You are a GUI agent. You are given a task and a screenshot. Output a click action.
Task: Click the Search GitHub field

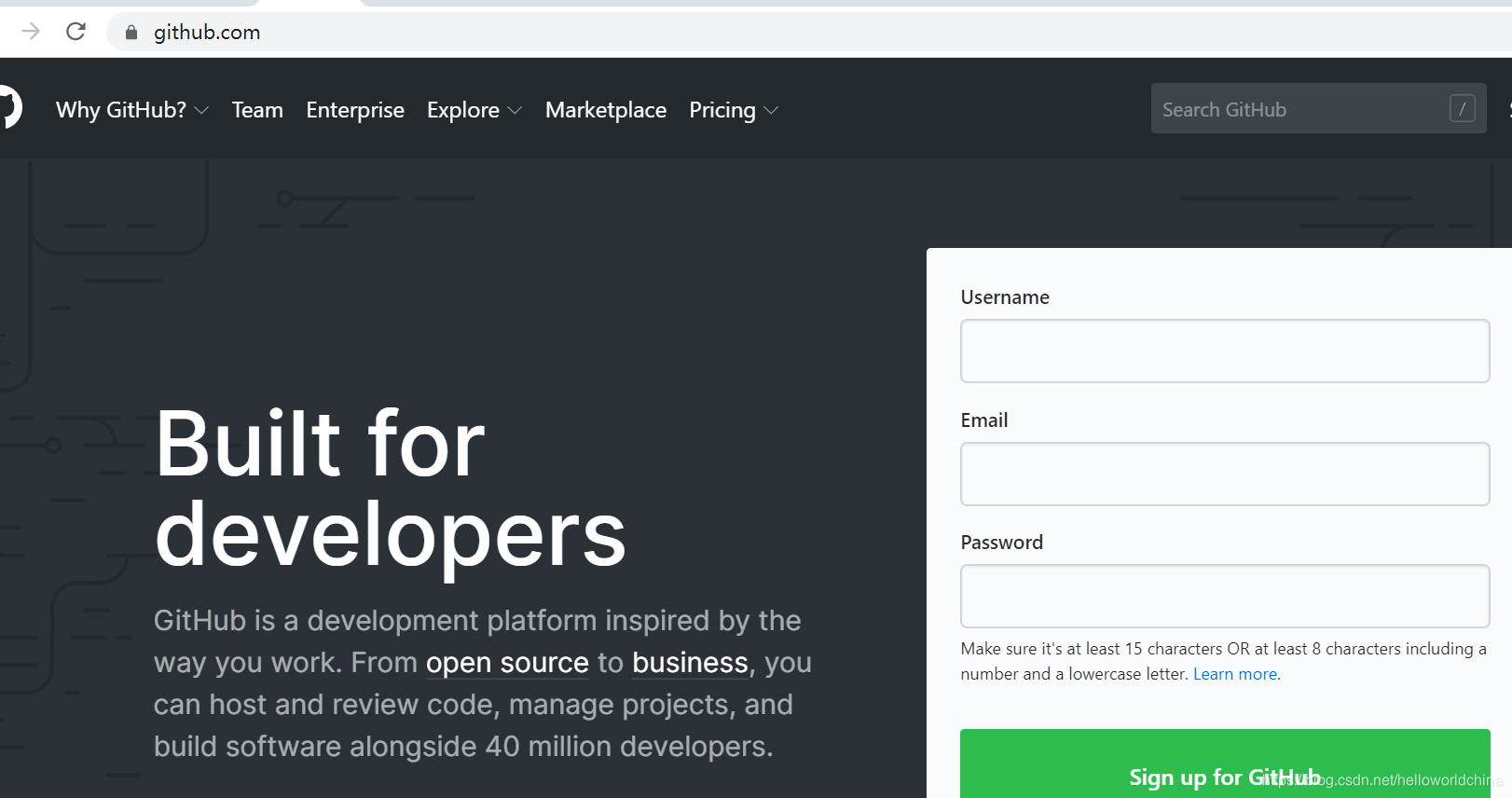pyautogui.click(x=1318, y=108)
